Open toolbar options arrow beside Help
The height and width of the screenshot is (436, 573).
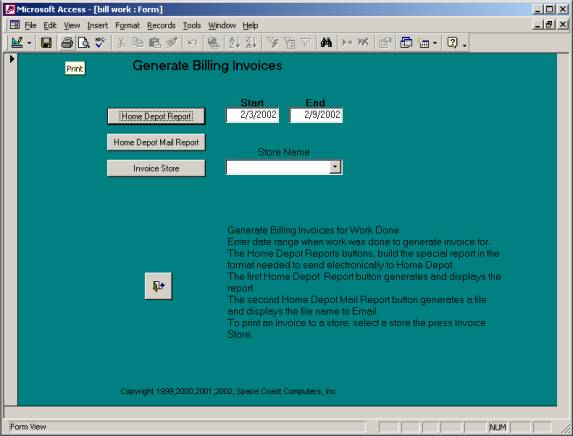pyautogui.click(x=464, y=45)
